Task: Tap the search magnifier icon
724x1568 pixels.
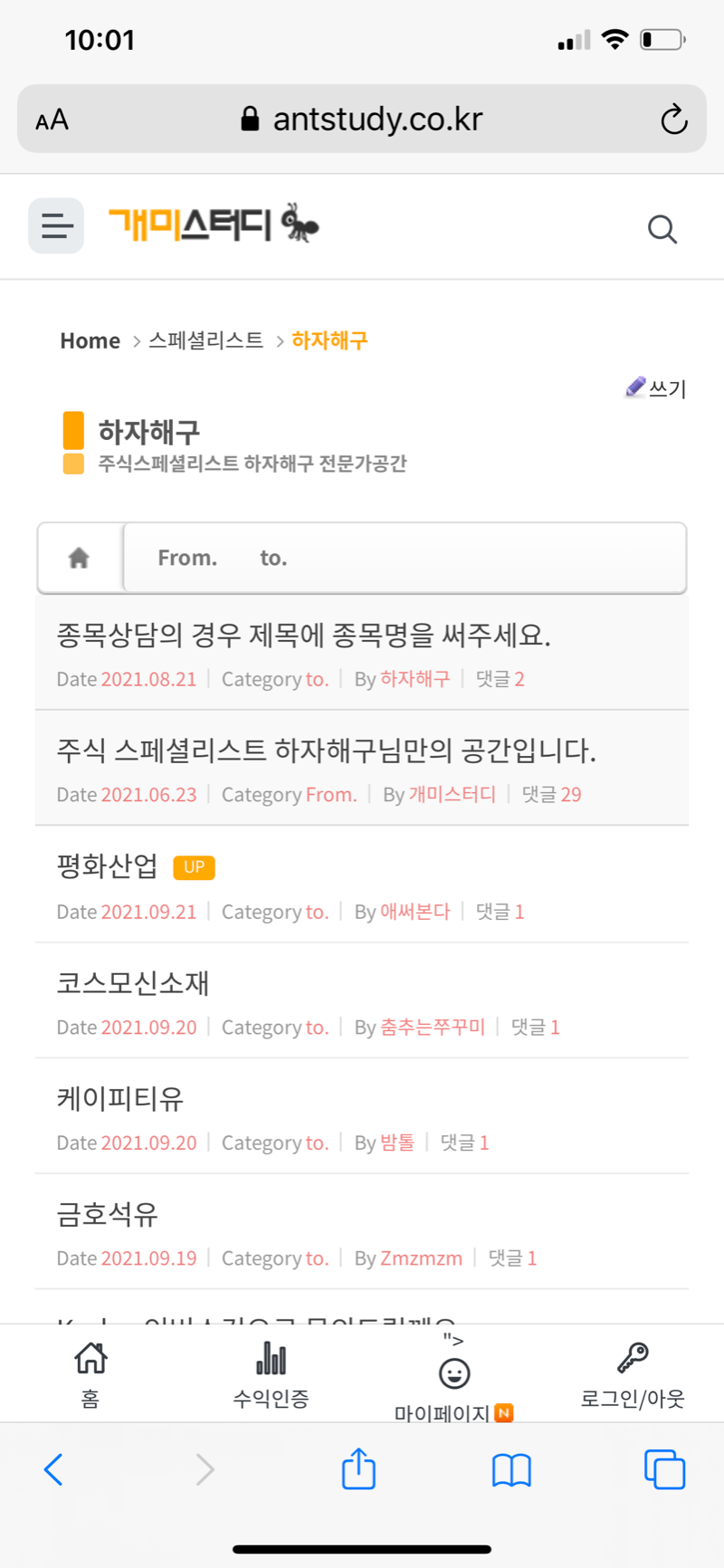Action: click(x=662, y=229)
